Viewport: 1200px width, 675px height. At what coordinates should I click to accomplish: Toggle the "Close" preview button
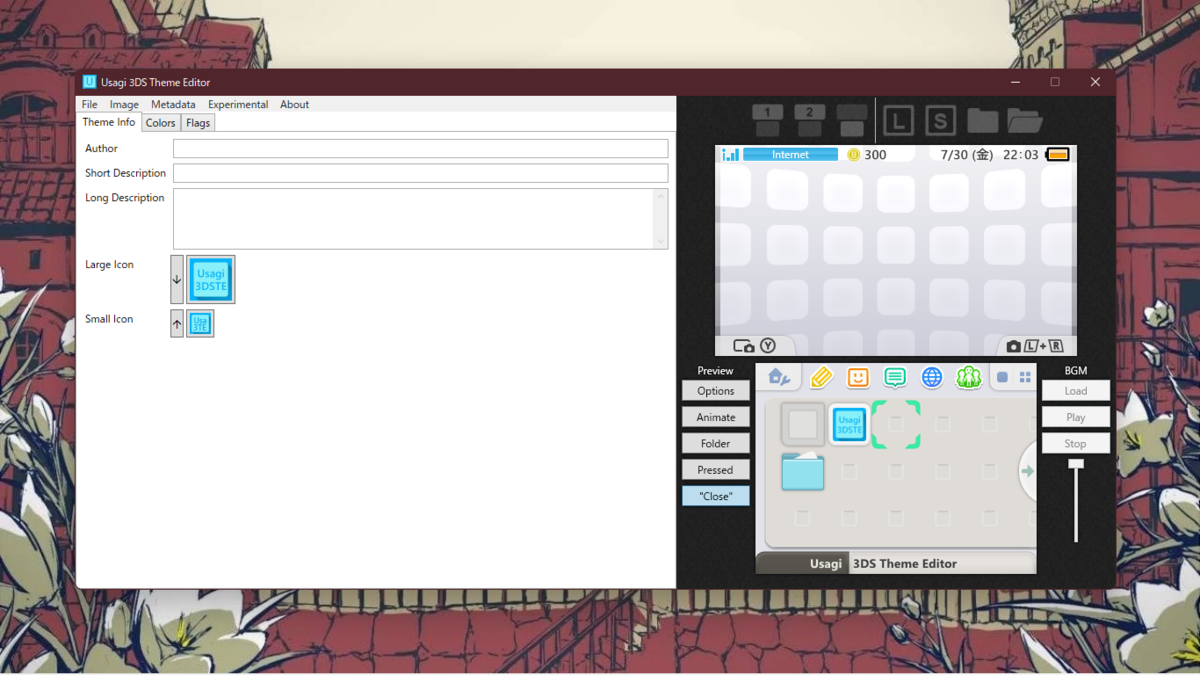point(716,496)
